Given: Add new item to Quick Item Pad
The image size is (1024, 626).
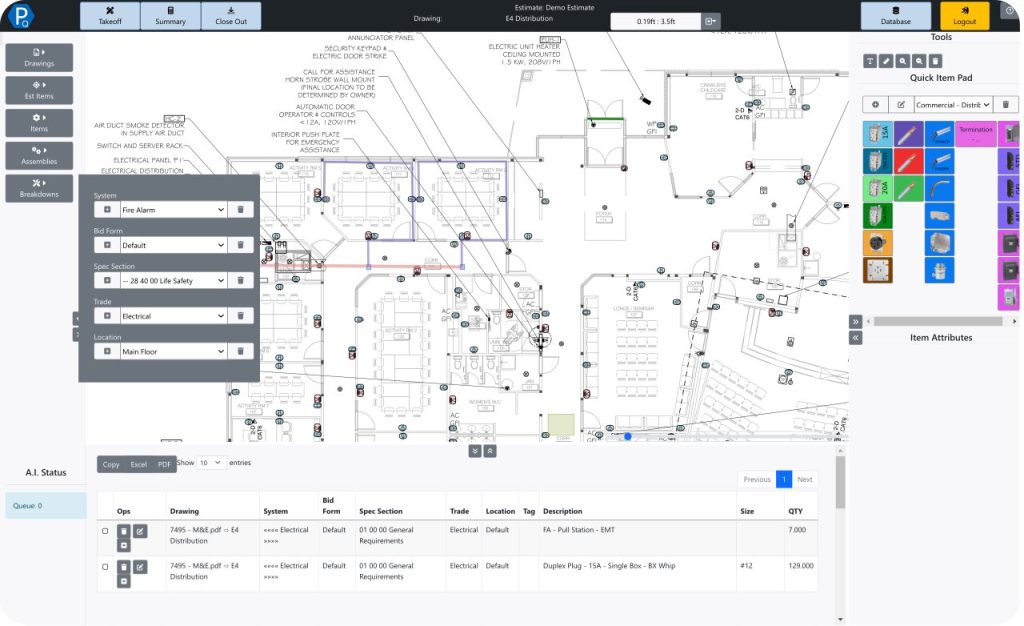Looking at the screenshot, I should 875,104.
